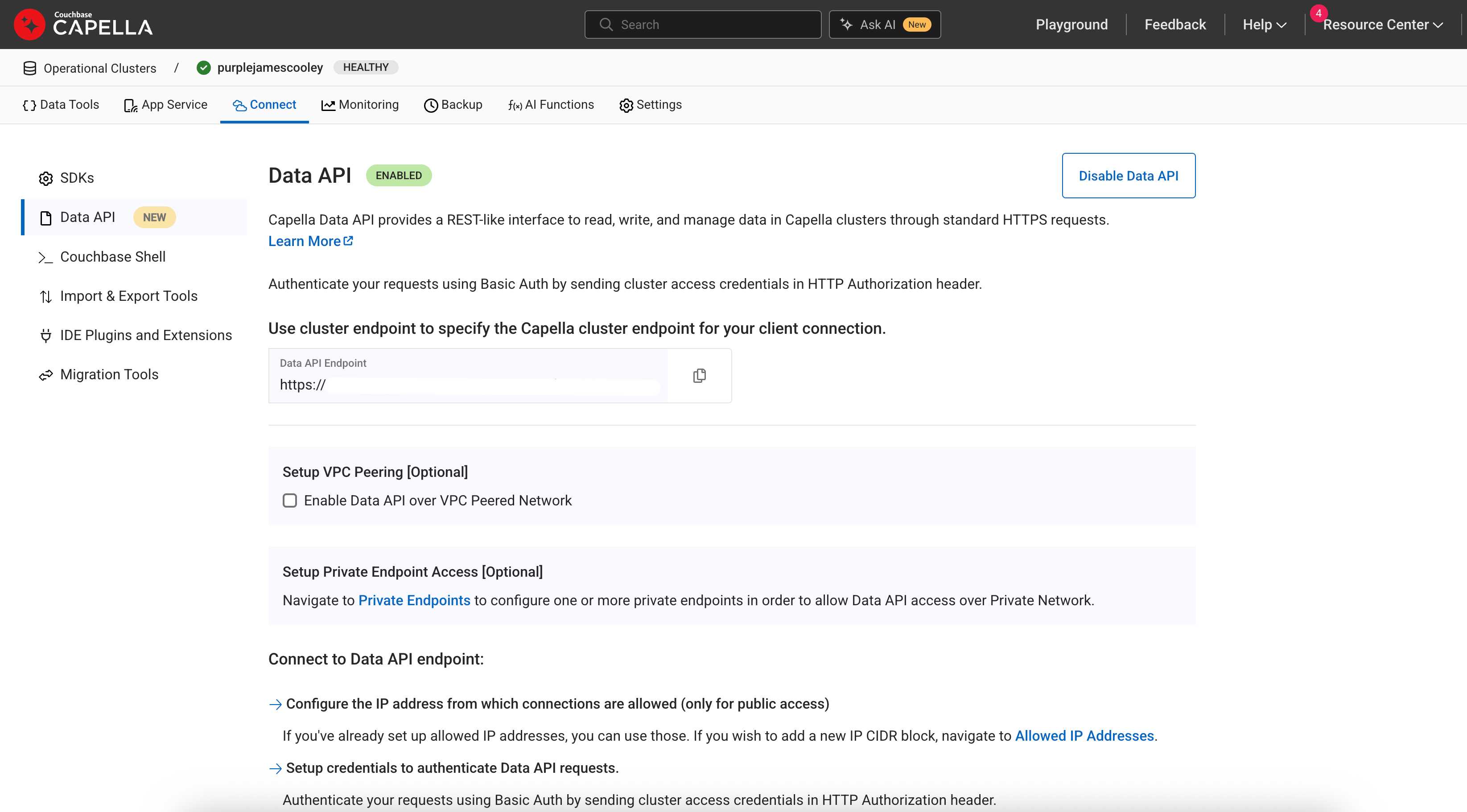Enable Data API over VPC Peered Network

tap(290, 501)
